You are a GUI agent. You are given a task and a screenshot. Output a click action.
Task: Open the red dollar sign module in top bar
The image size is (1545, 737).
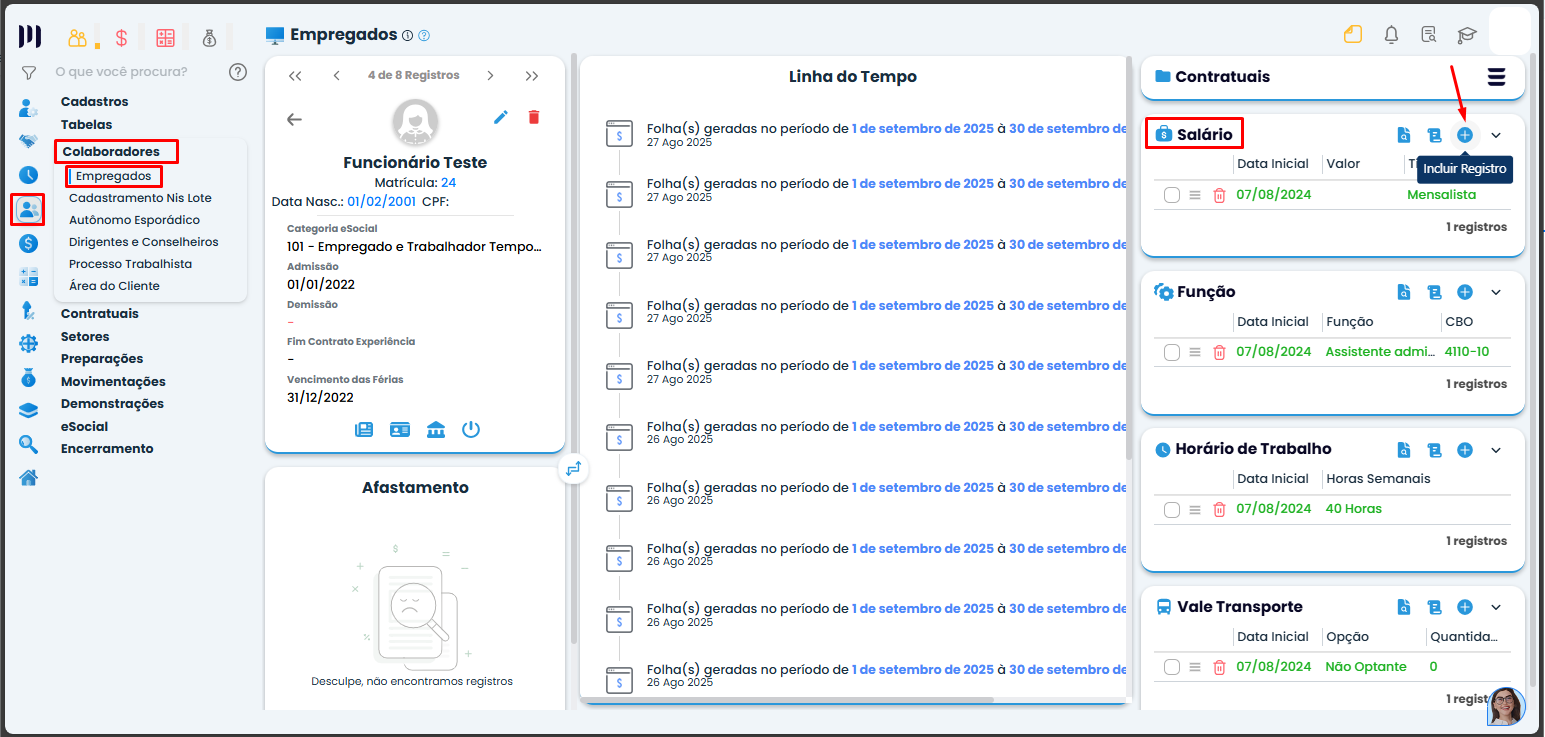tap(121, 38)
